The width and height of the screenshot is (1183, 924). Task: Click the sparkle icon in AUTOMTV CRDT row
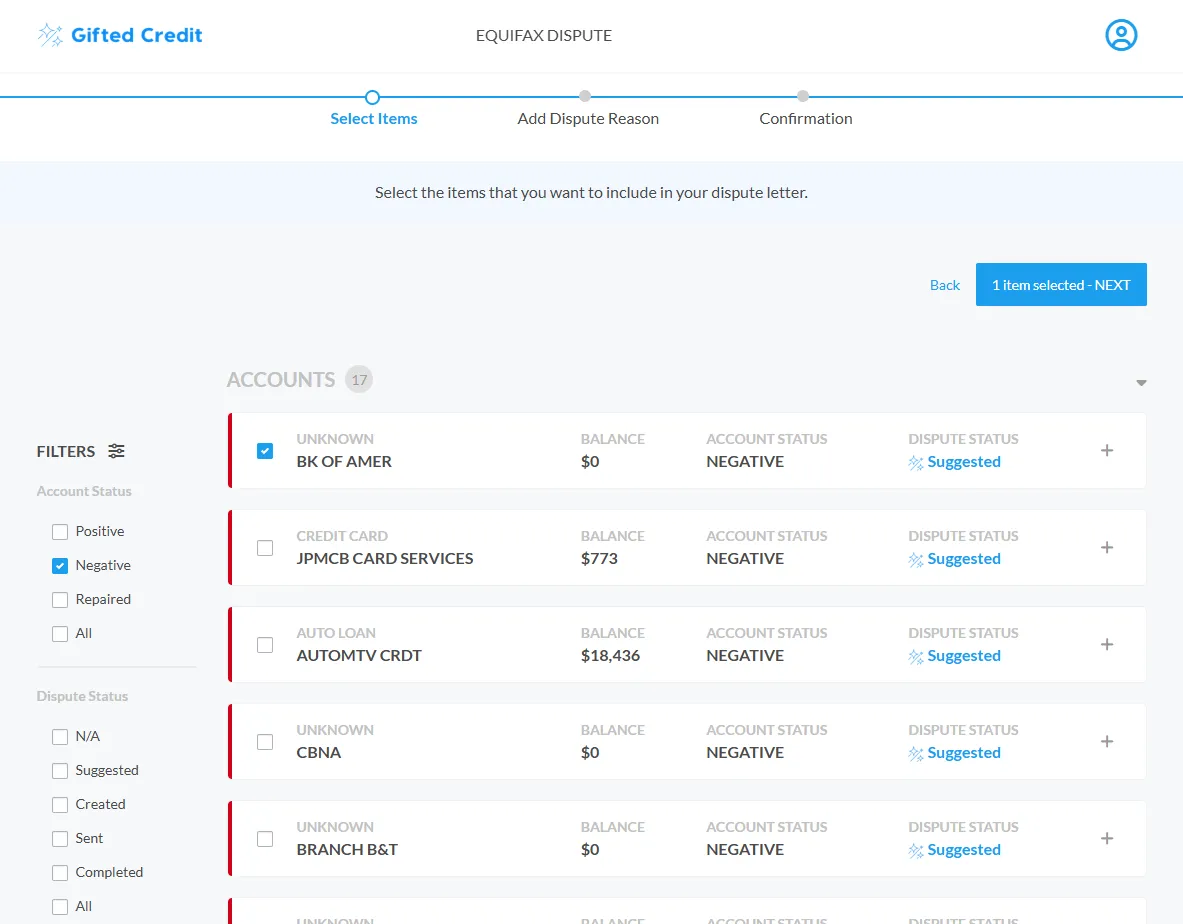915,656
